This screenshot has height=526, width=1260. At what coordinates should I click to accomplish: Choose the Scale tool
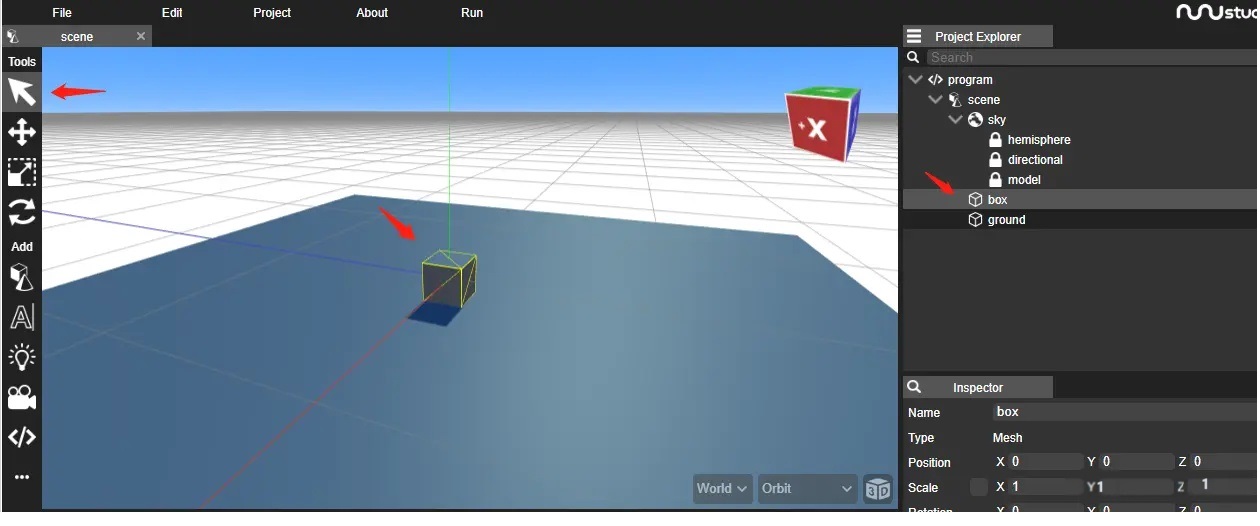(x=22, y=172)
